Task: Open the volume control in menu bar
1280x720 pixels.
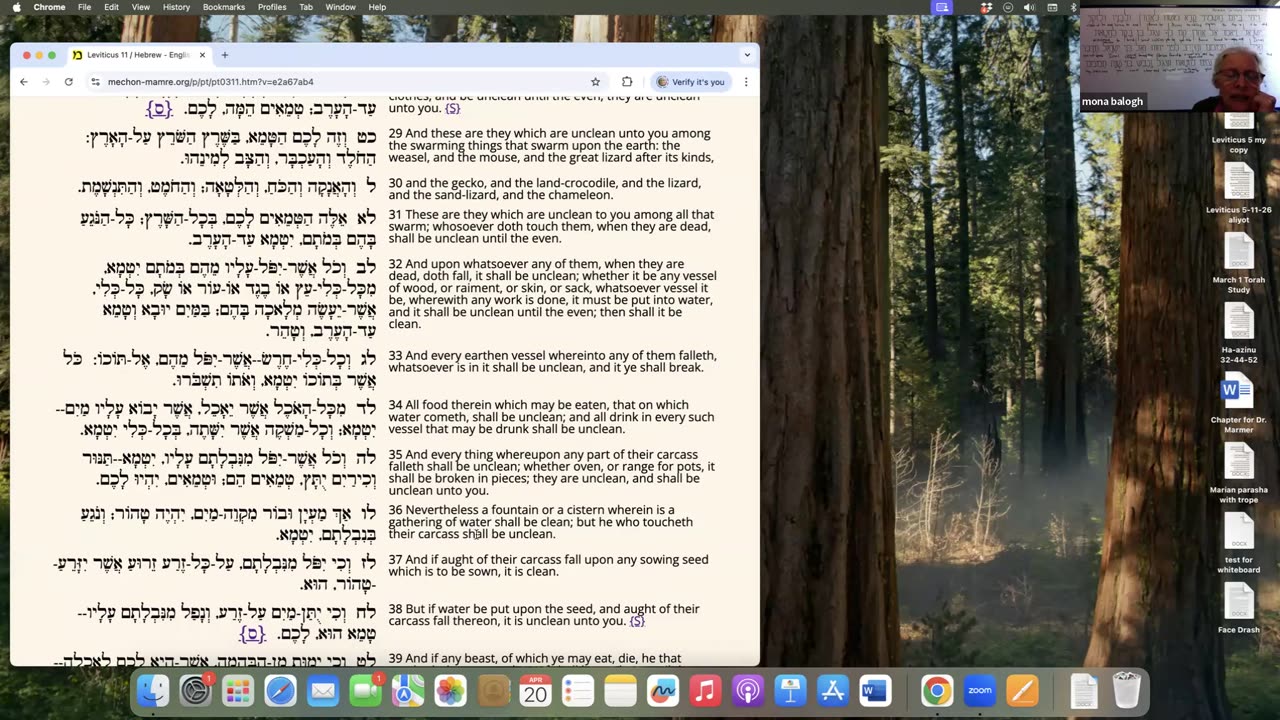Action: 1030,7
